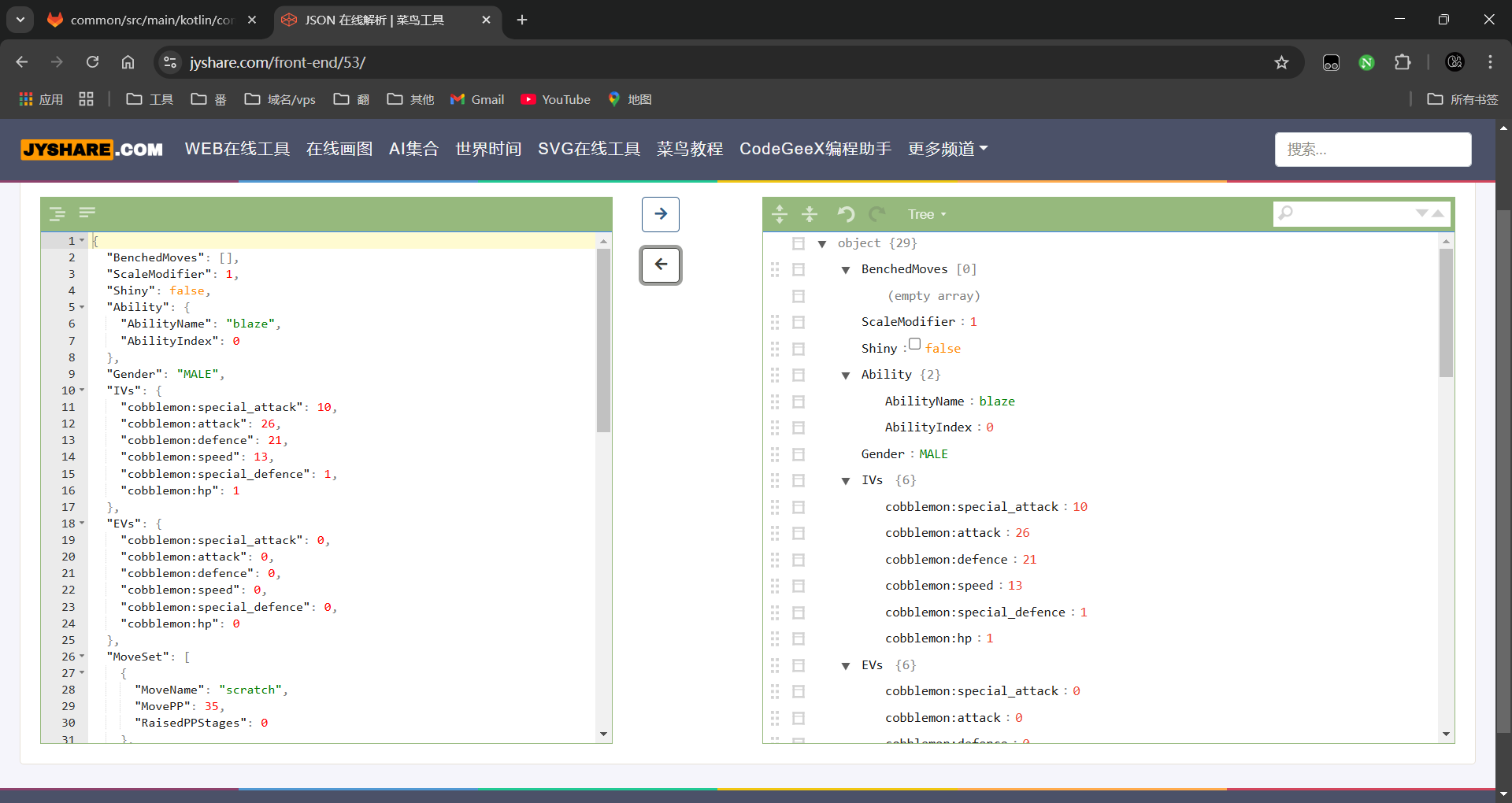Collapse the IVs node in tree
1512x803 pixels.
[846, 481]
